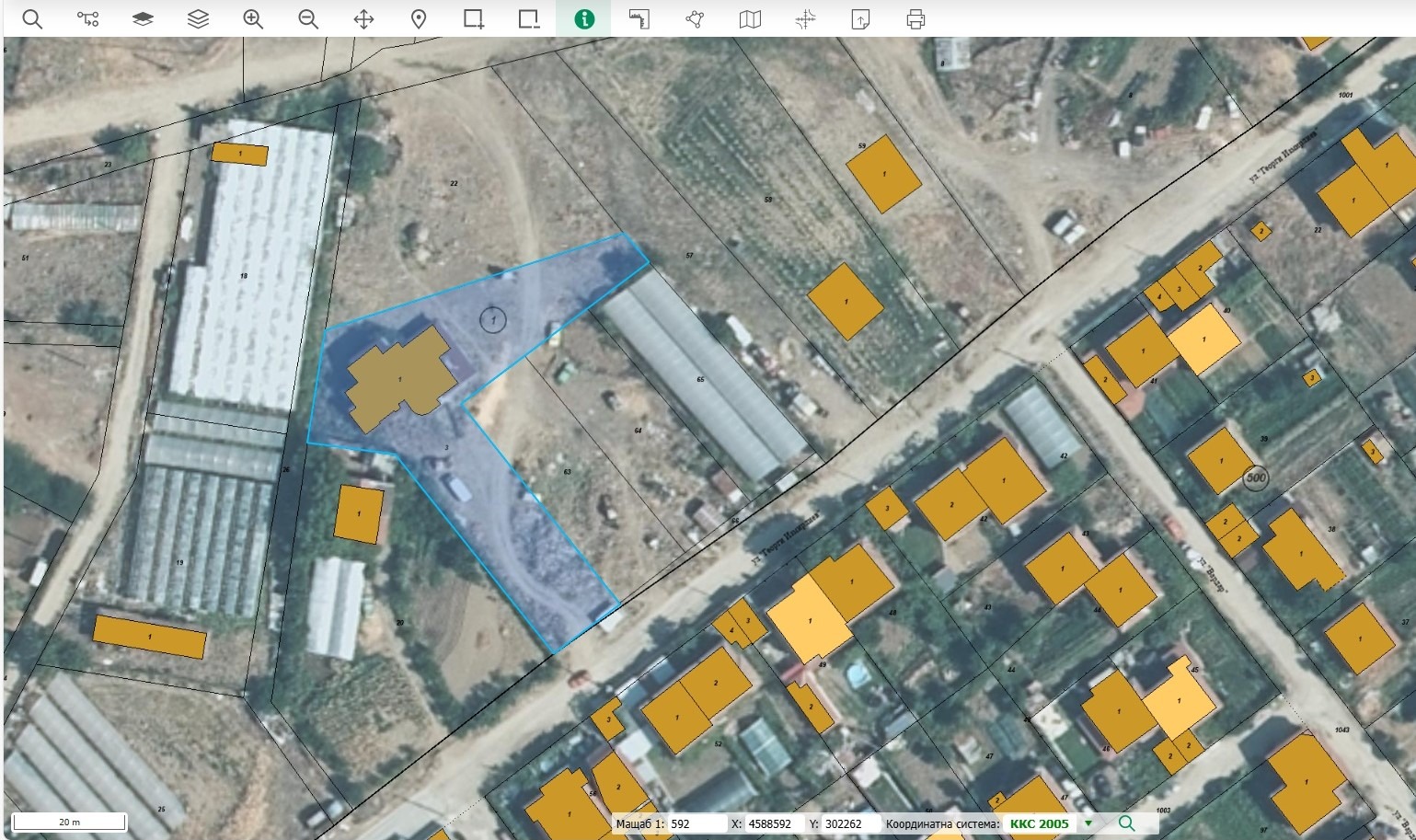Select the zoom in tool
This screenshot has width=1416, height=840.
[253, 19]
